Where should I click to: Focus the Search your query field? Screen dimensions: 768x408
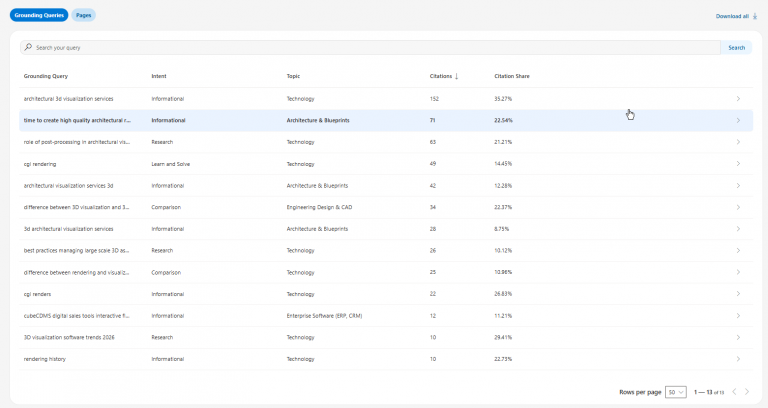click(x=370, y=48)
